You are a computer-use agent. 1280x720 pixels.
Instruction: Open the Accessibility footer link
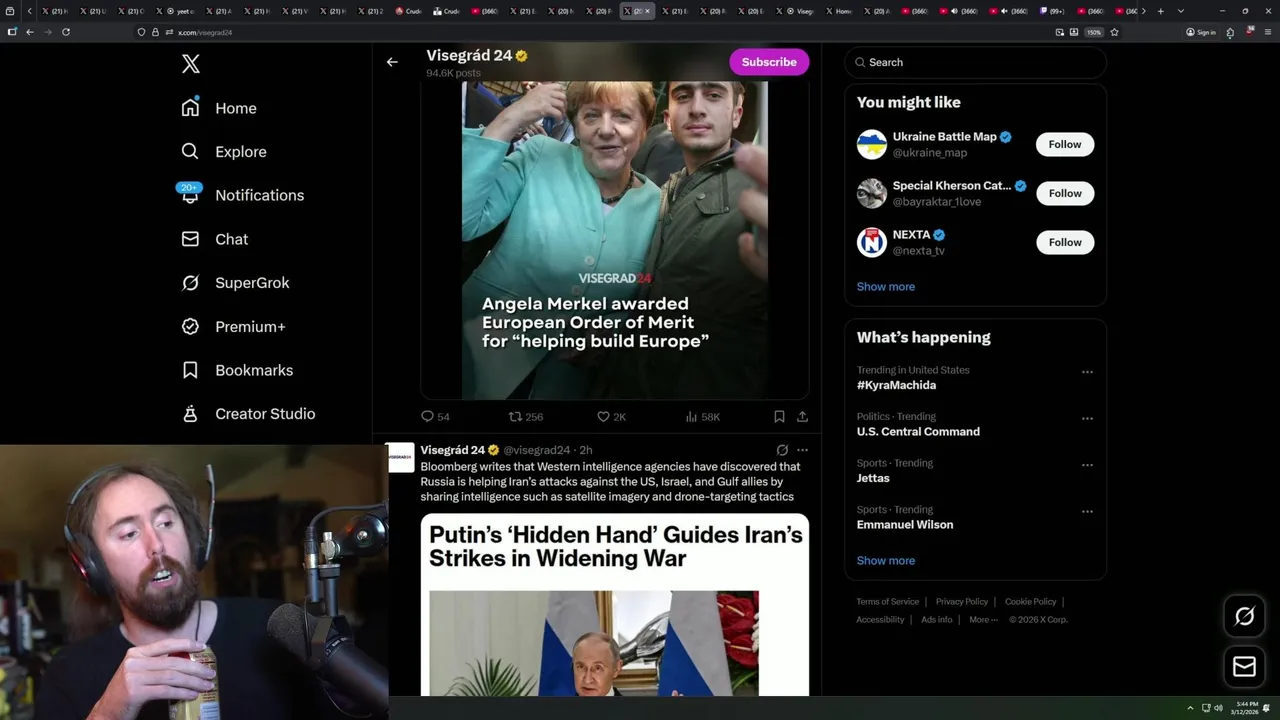tap(880, 620)
